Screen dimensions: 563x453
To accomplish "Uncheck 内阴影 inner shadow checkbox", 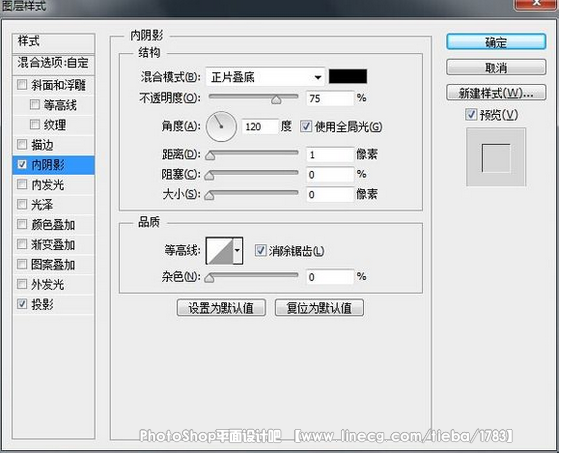I will click(x=22, y=164).
